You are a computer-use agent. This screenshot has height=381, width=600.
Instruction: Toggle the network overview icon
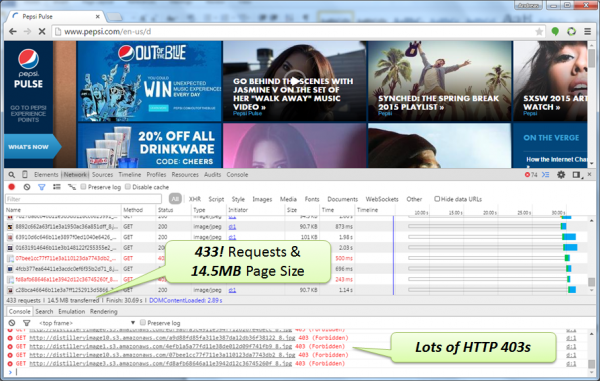coord(72,187)
